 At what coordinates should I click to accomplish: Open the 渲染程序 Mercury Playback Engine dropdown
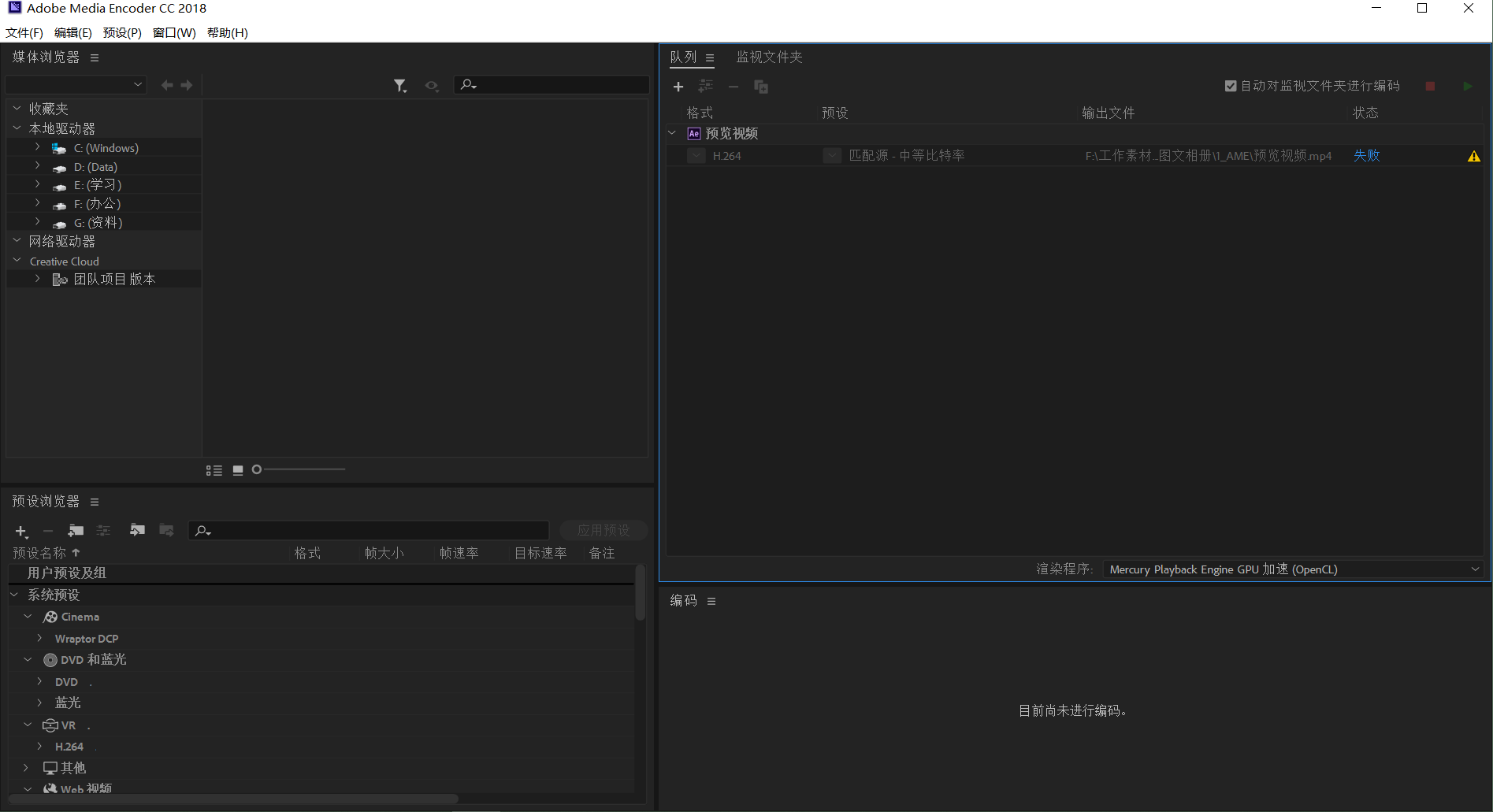point(1292,569)
